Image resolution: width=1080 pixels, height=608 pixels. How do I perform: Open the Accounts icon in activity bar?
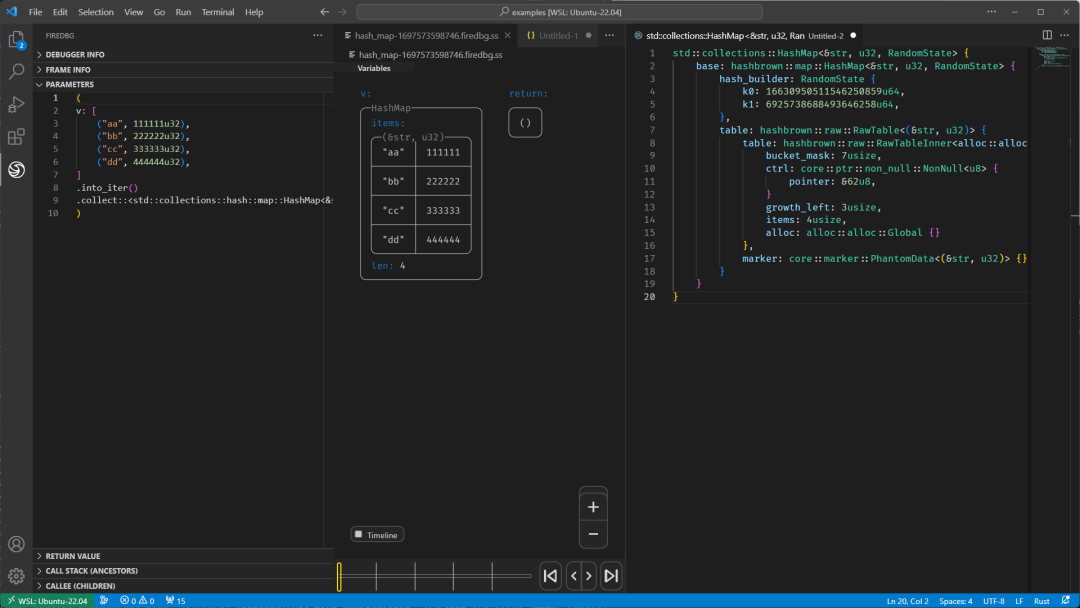point(16,545)
